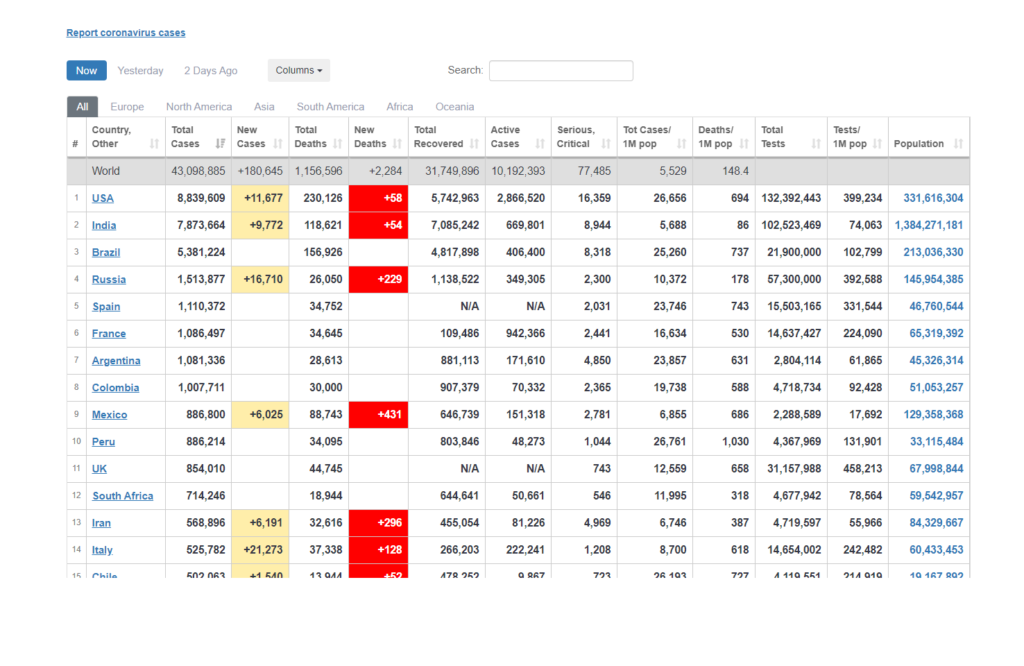Click Russia population 145,954,385 link

(x=933, y=279)
